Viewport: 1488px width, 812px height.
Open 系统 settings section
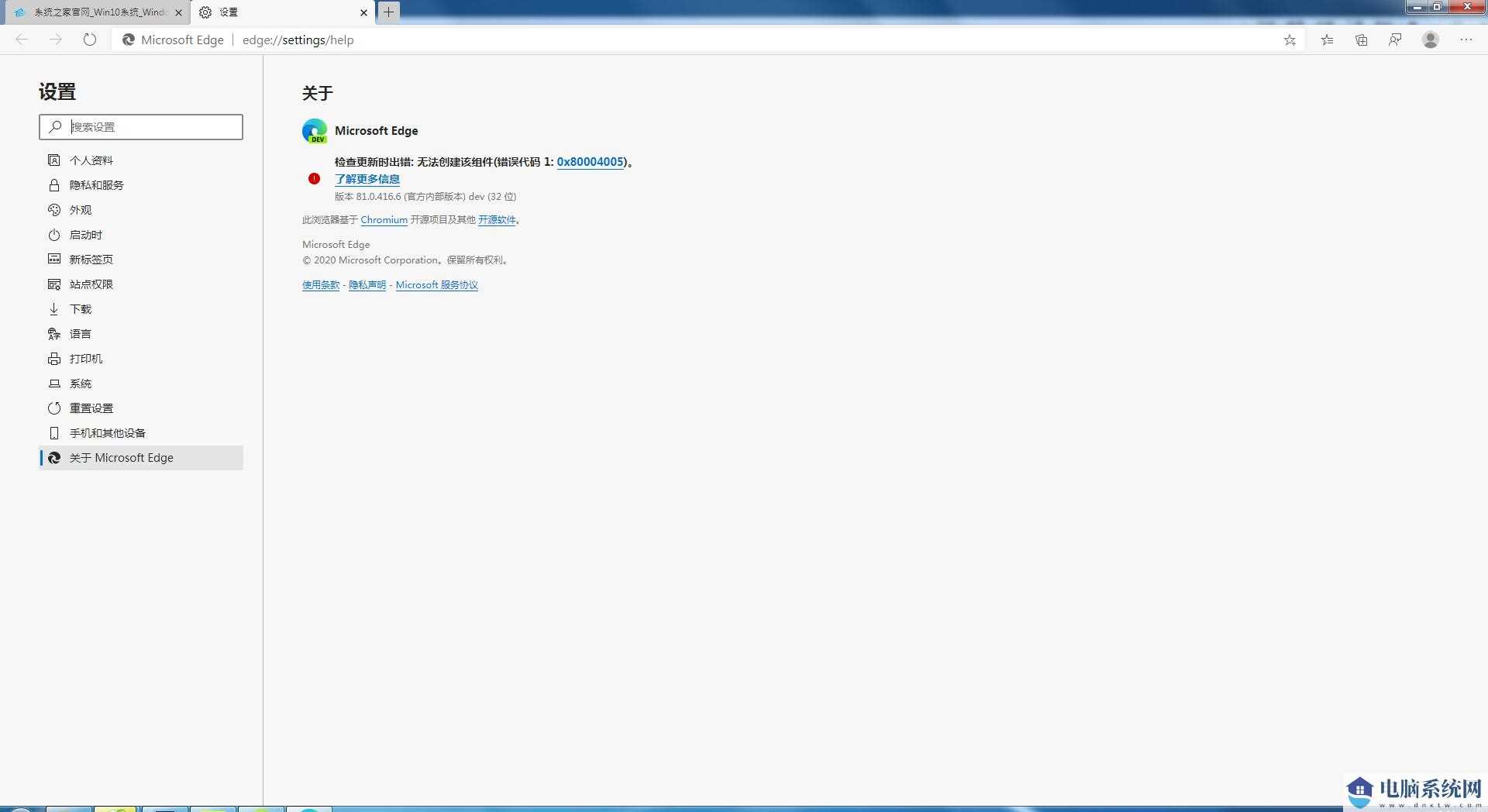pos(141,384)
